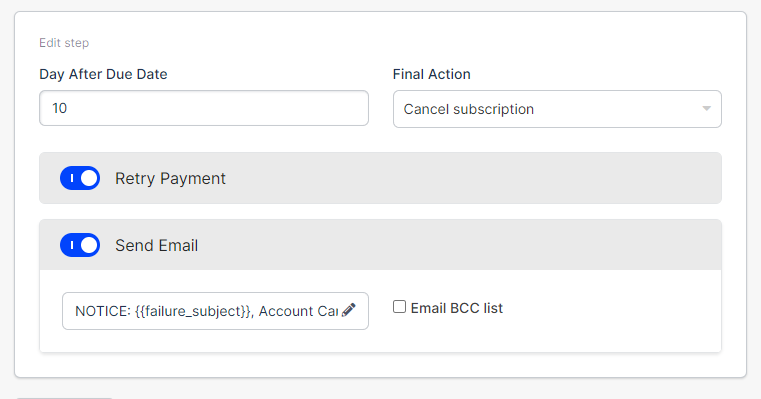Click the value 10 in the day field
761x399 pixels.
[x=59, y=108]
